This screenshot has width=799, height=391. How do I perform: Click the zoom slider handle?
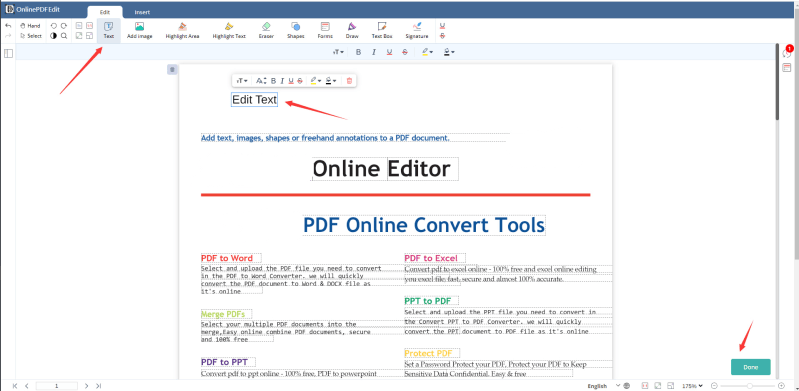tap(750, 386)
